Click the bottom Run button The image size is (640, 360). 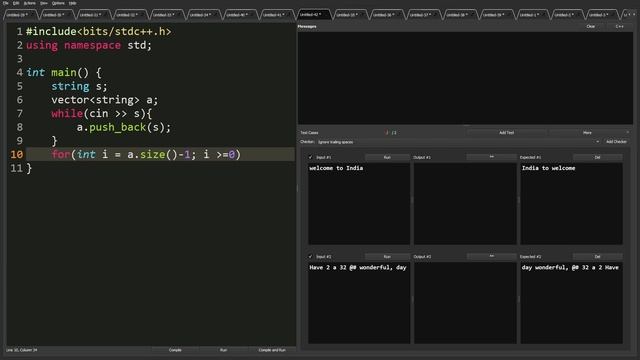223,350
